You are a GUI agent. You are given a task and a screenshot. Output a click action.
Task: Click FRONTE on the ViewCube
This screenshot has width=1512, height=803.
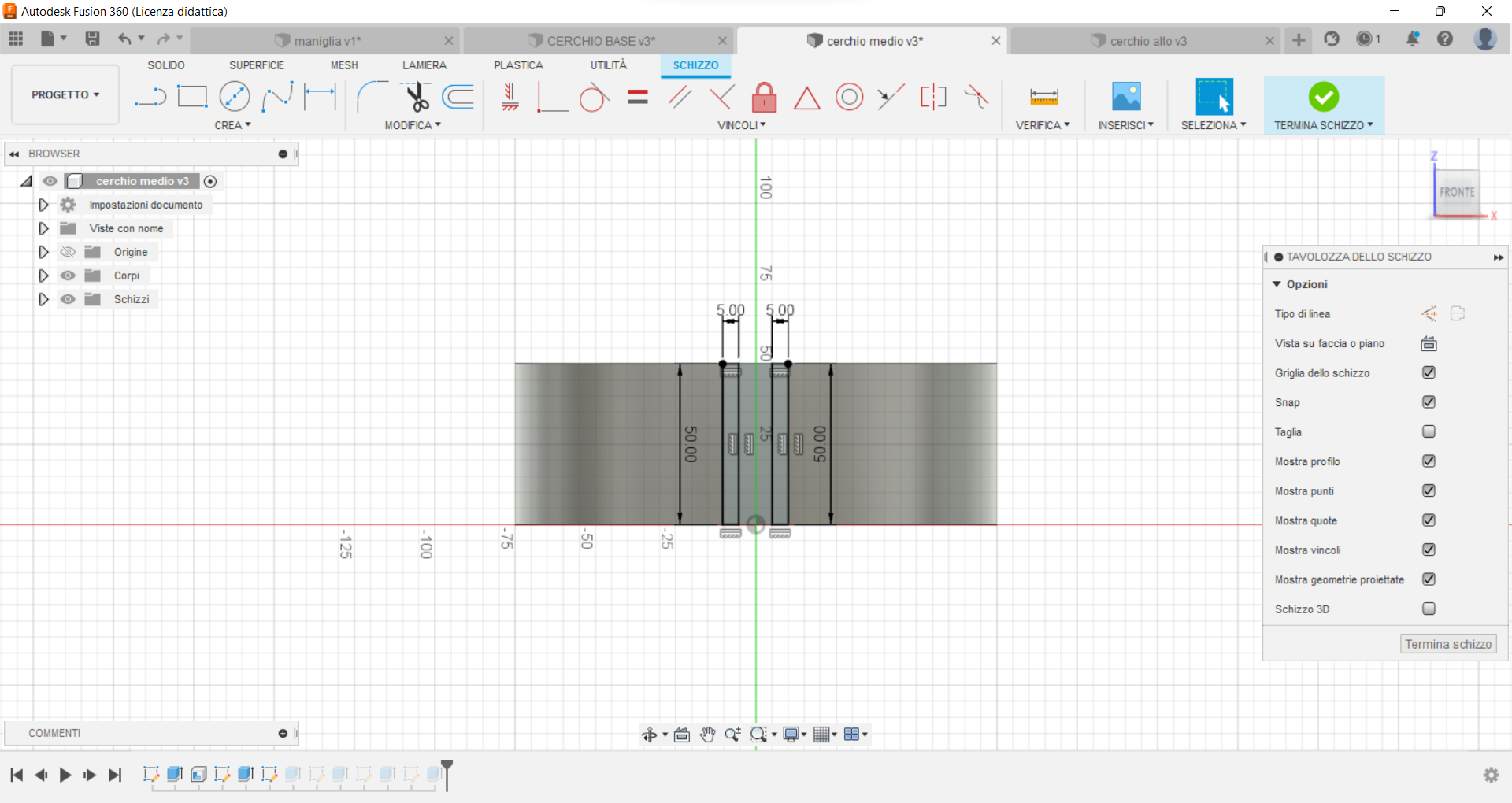[1458, 191]
